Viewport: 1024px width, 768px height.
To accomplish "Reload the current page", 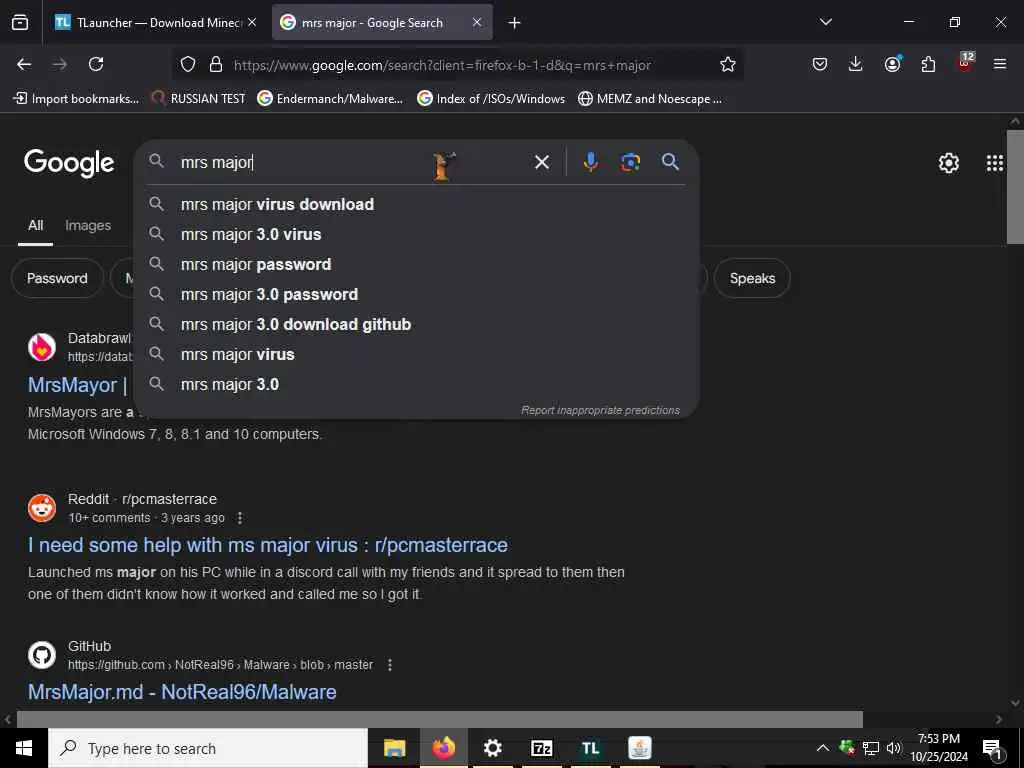I will pos(96,64).
